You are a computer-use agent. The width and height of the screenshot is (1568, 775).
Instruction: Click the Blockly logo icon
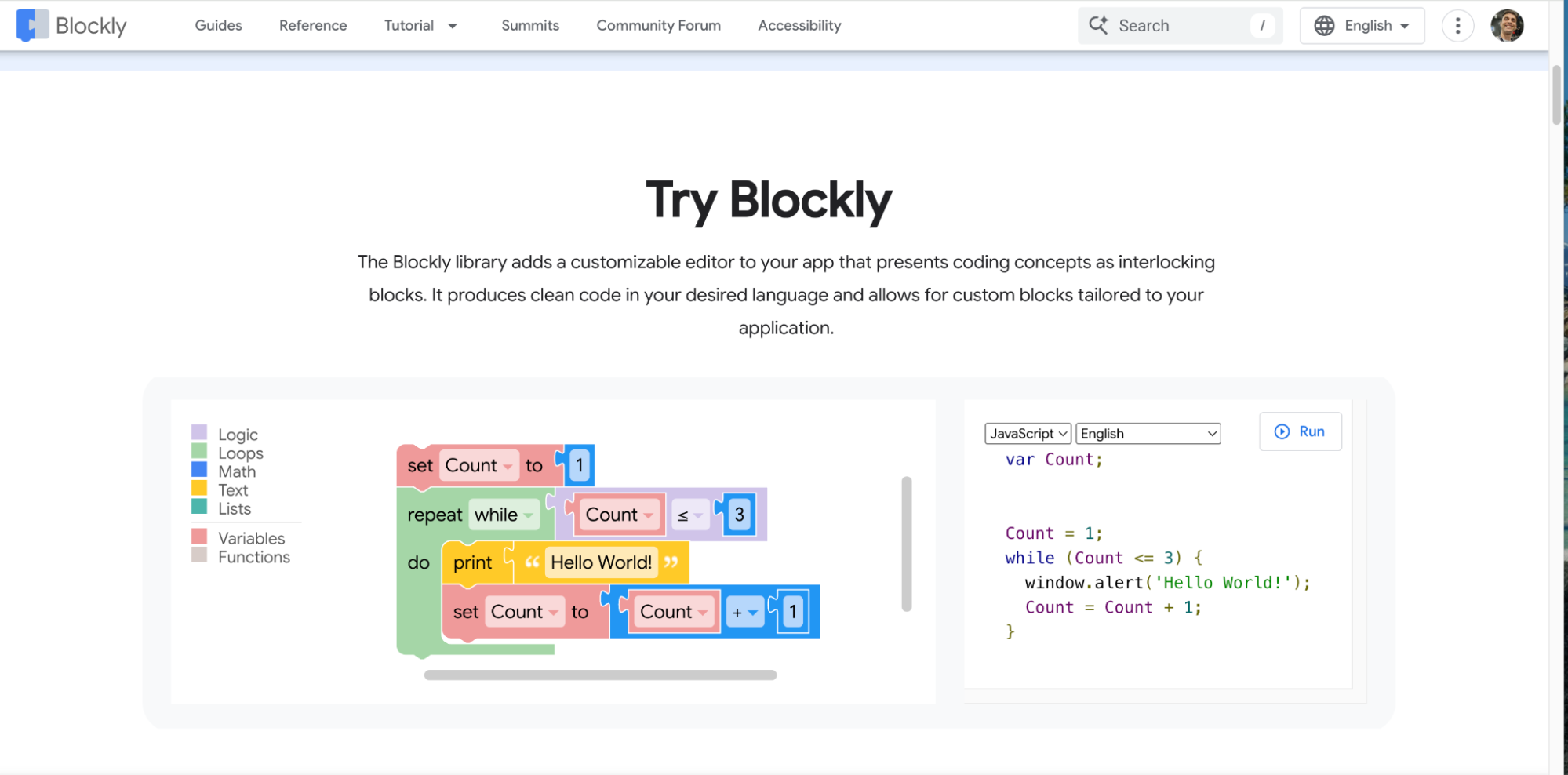point(31,25)
